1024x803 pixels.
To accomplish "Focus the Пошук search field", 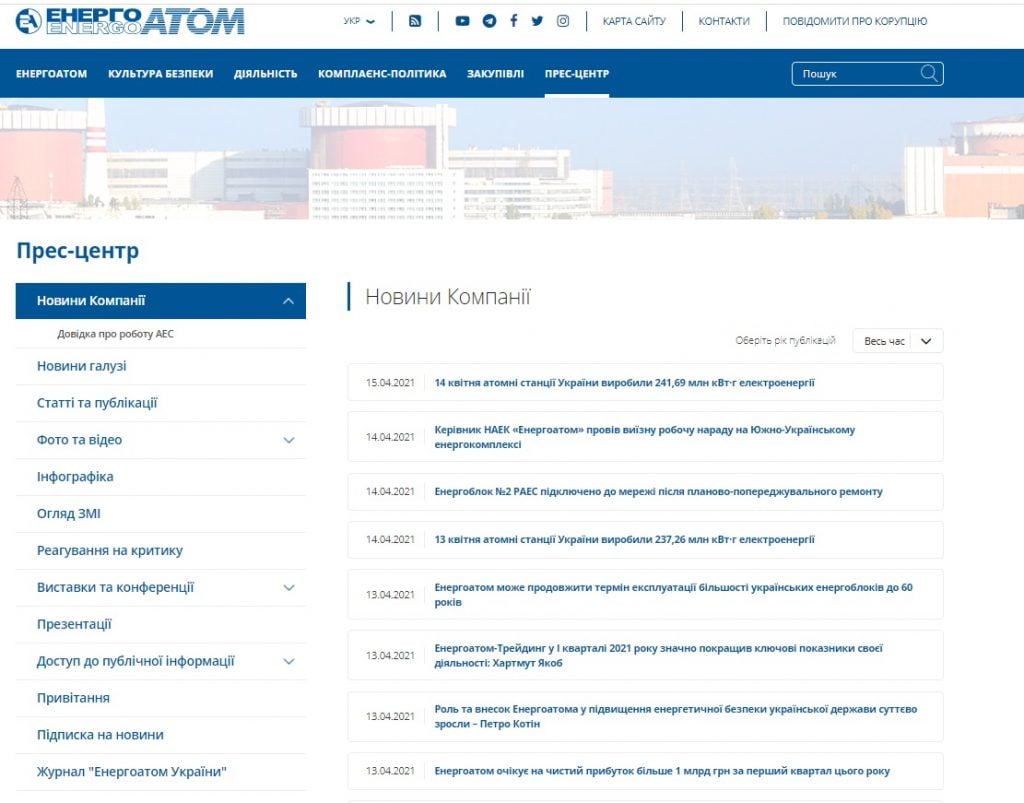I will coord(867,74).
